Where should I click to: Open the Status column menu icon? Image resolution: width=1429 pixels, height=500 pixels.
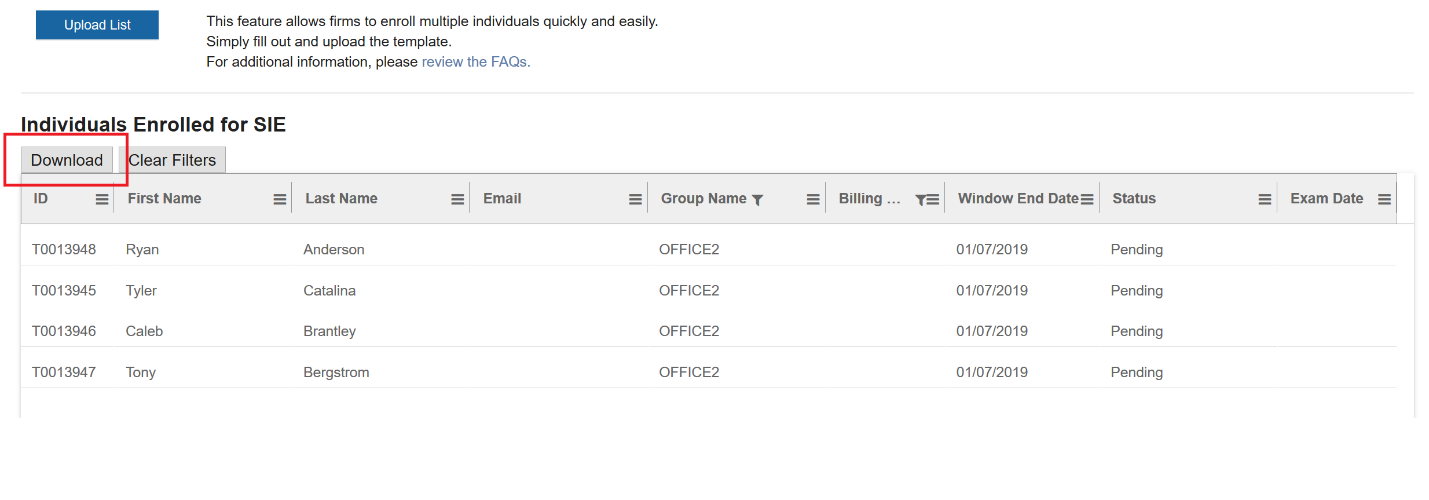click(x=1265, y=199)
